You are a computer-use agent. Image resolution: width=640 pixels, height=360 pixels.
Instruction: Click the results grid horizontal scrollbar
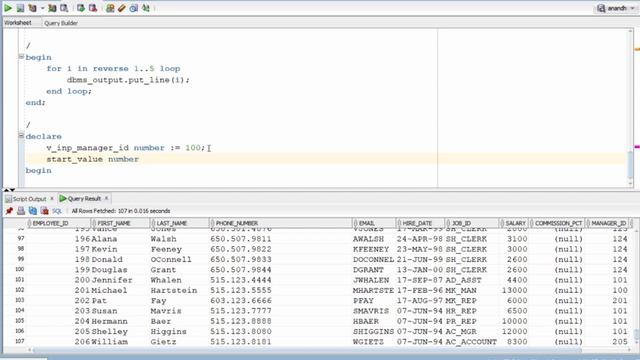(306, 350)
